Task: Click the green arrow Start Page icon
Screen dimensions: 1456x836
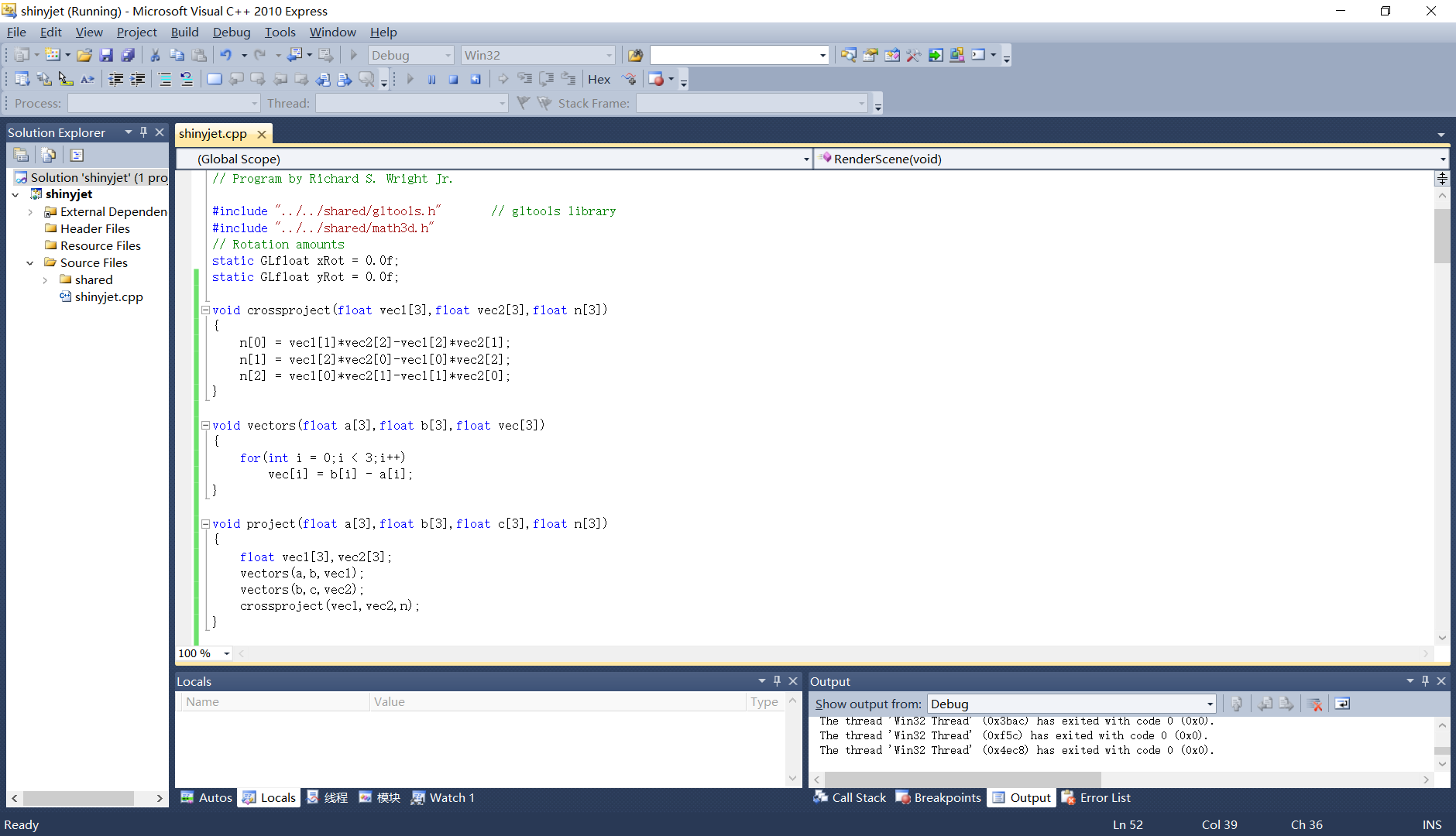Action: coord(936,55)
